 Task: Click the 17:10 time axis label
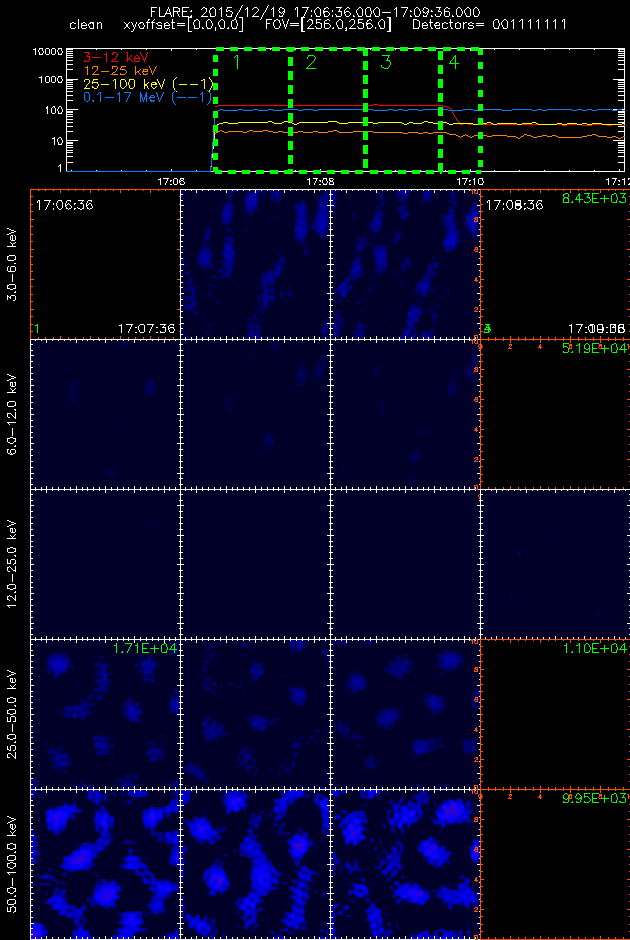point(469,180)
